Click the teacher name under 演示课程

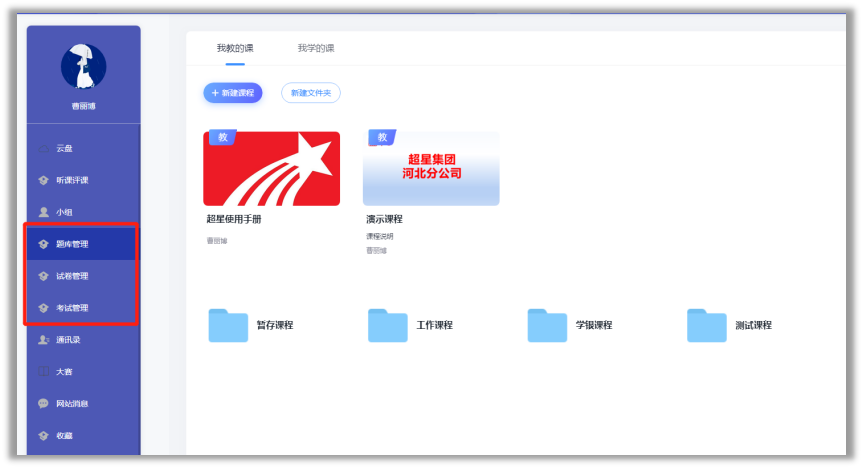(376, 251)
